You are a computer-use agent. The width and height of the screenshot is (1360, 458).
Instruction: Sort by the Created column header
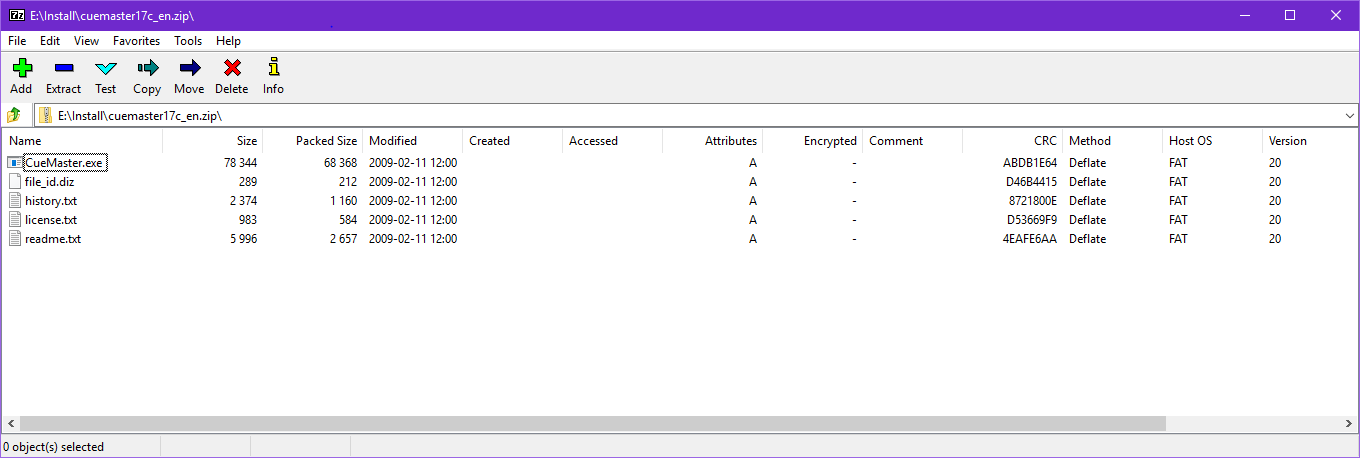coord(512,141)
